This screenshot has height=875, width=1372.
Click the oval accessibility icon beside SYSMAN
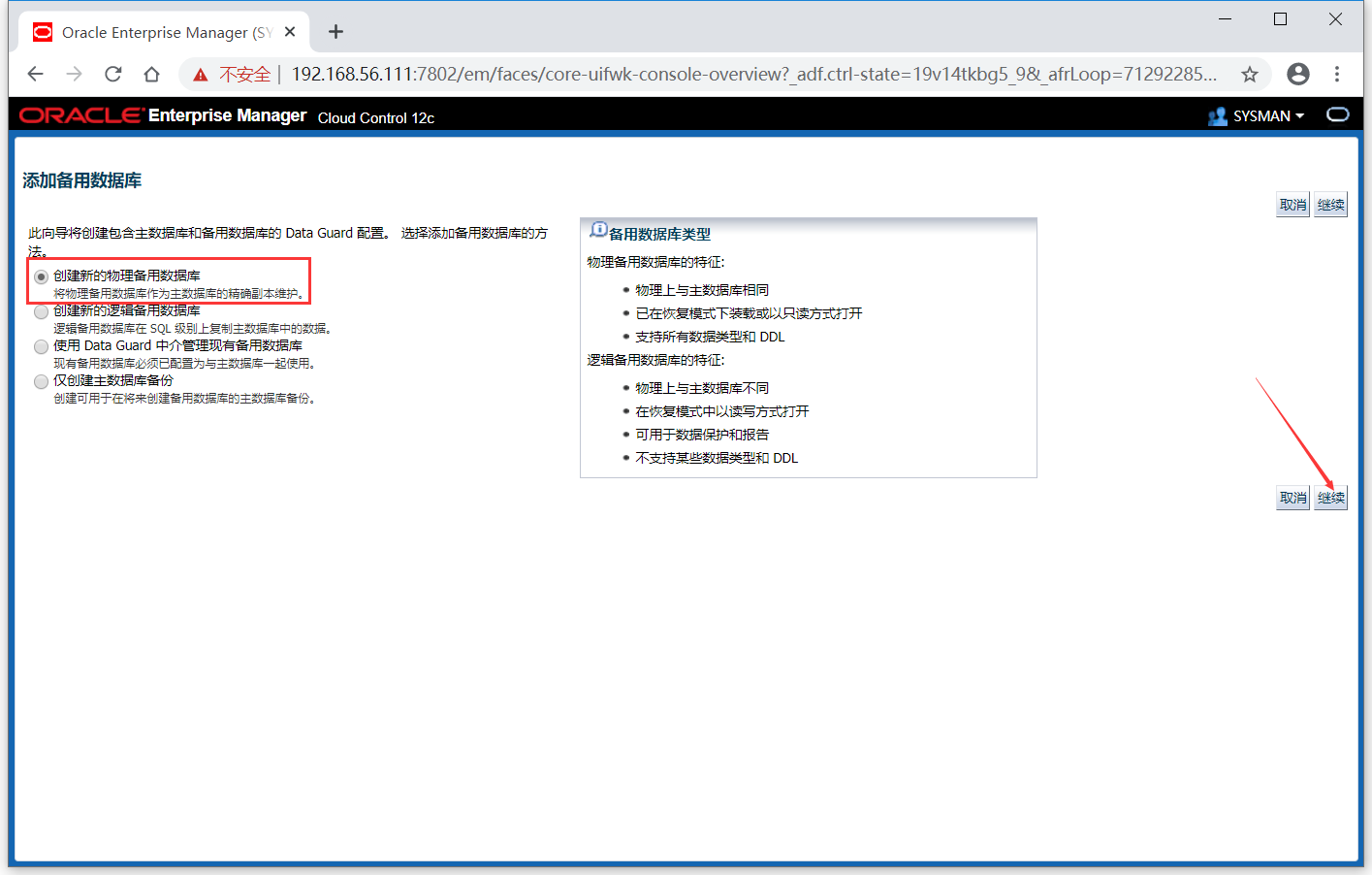[1338, 114]
